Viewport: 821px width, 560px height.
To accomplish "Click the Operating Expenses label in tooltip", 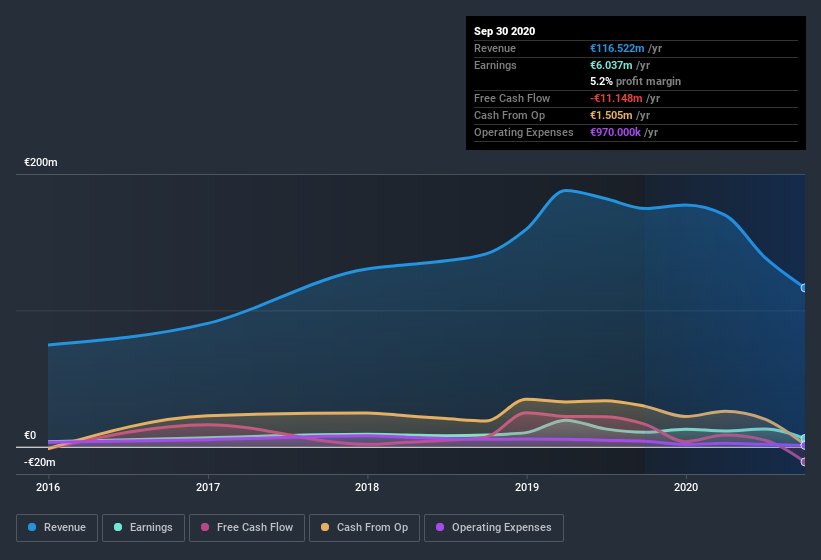I will 524,132.
